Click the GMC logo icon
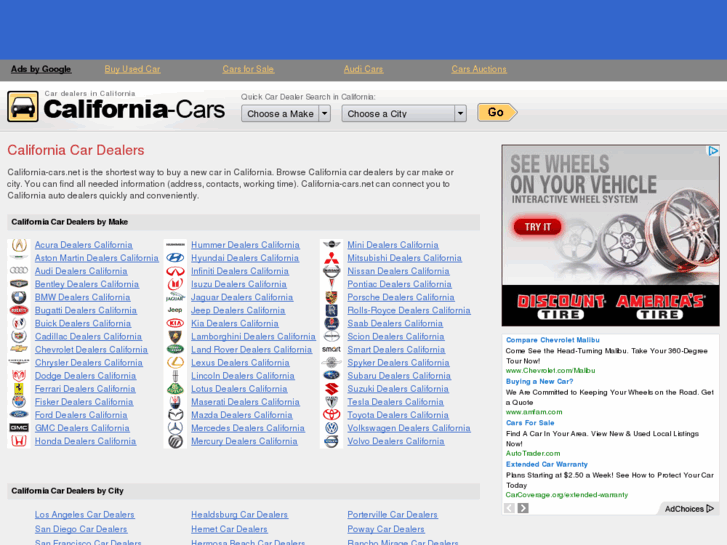 (19, 428)
